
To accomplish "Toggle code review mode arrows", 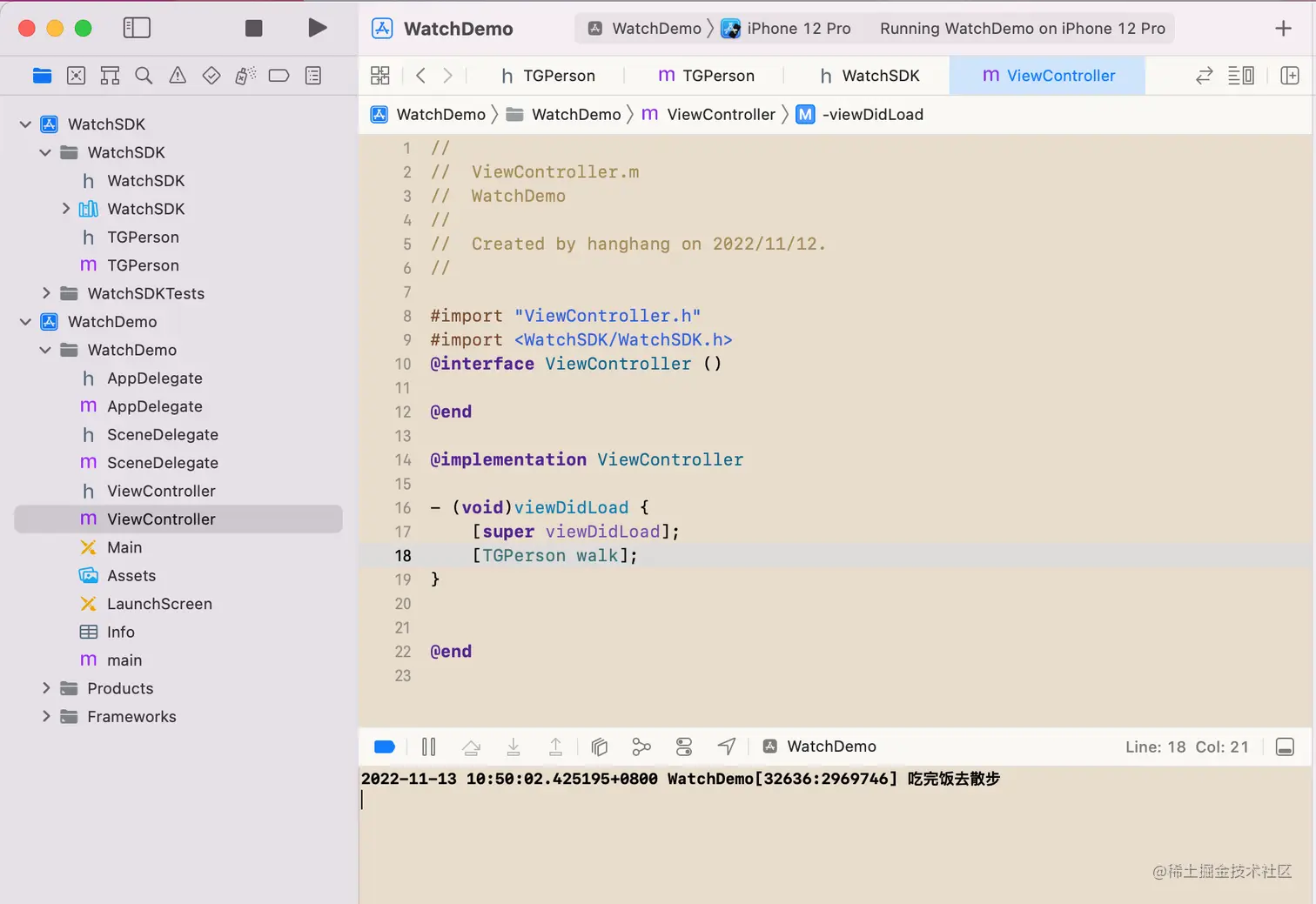I will [1205, 76].
